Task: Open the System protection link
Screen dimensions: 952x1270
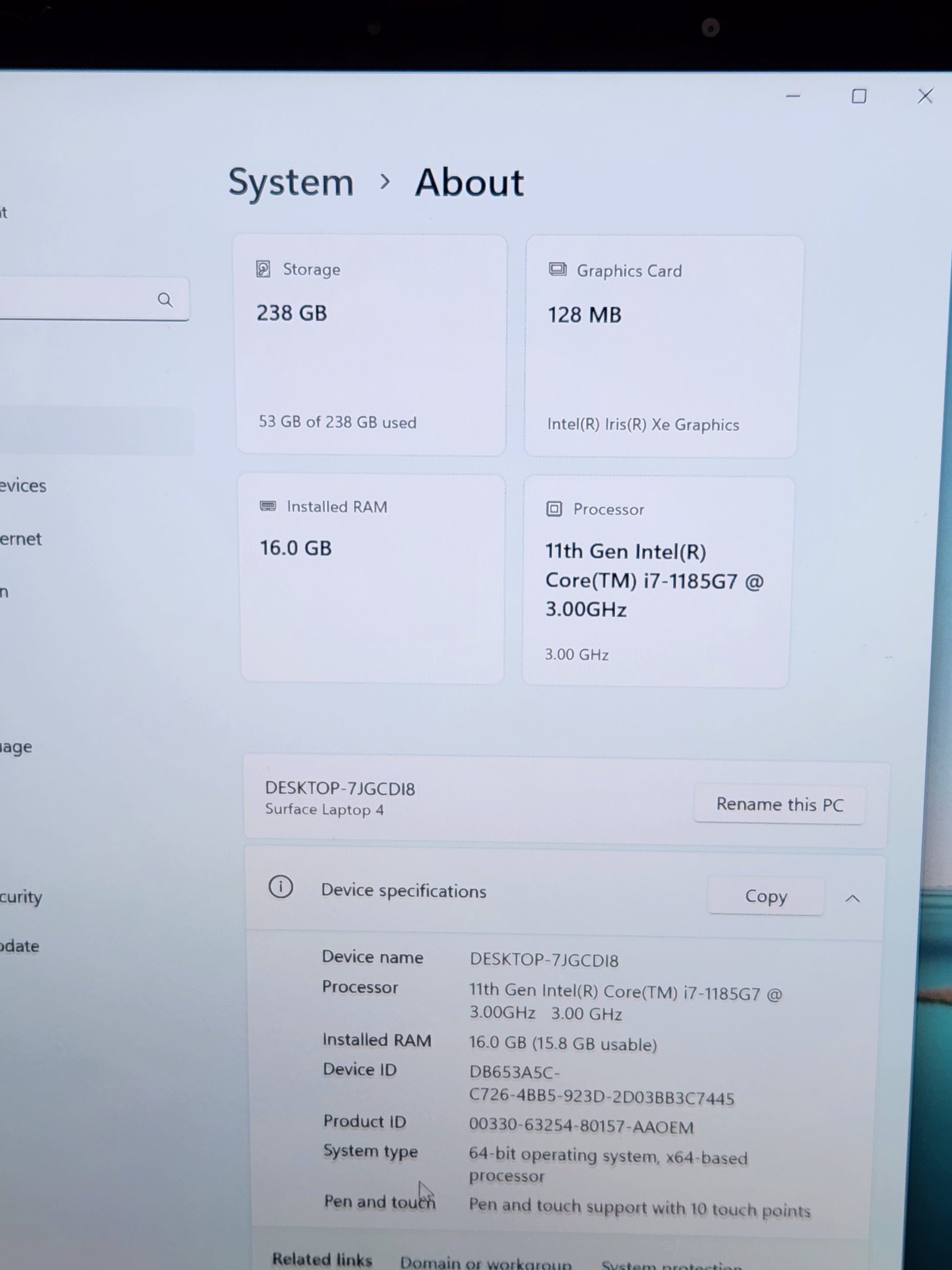Action: click(671, 1265)
